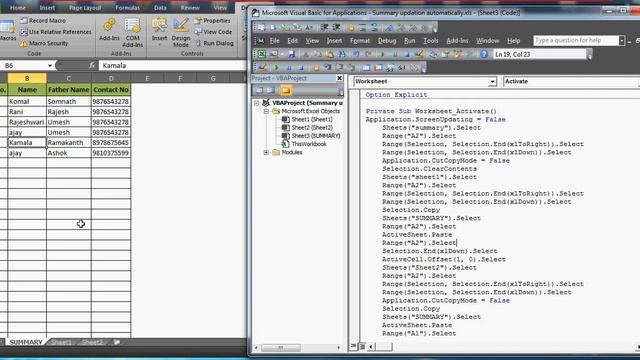Open Object Browser via toolbar icon
Image resolution: width=640 pixels, height=360 pixels.
click(x=458, y=54)
